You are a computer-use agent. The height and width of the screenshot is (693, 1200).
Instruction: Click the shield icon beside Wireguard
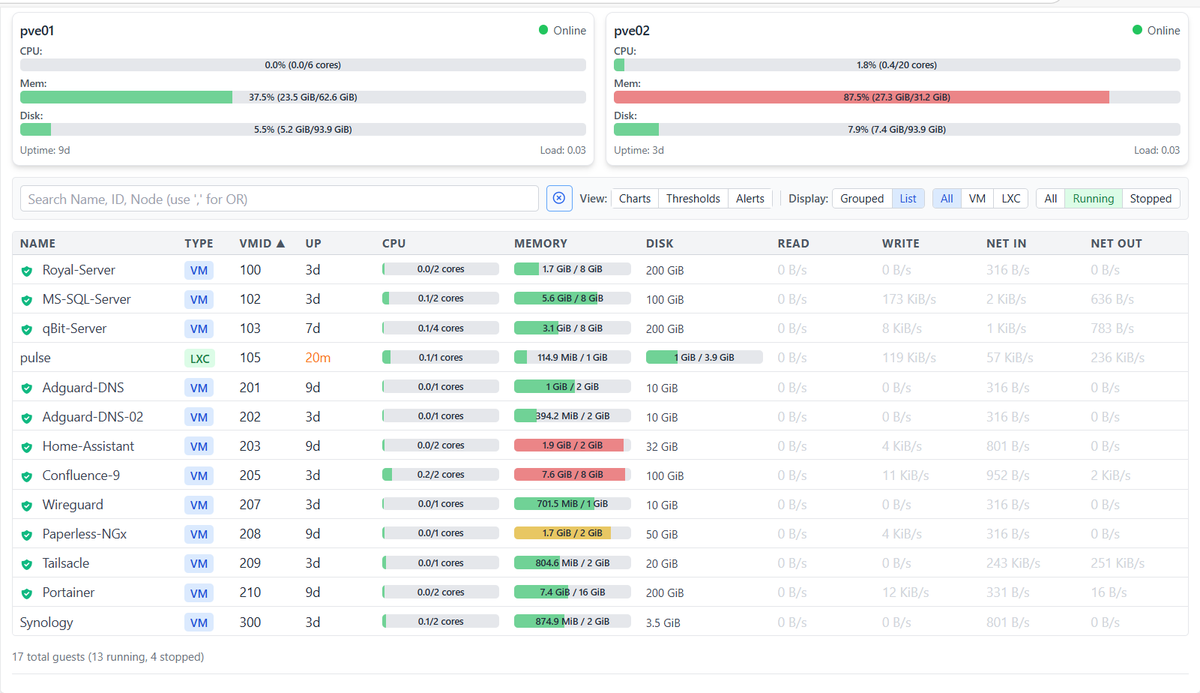[x=27, y=505]
